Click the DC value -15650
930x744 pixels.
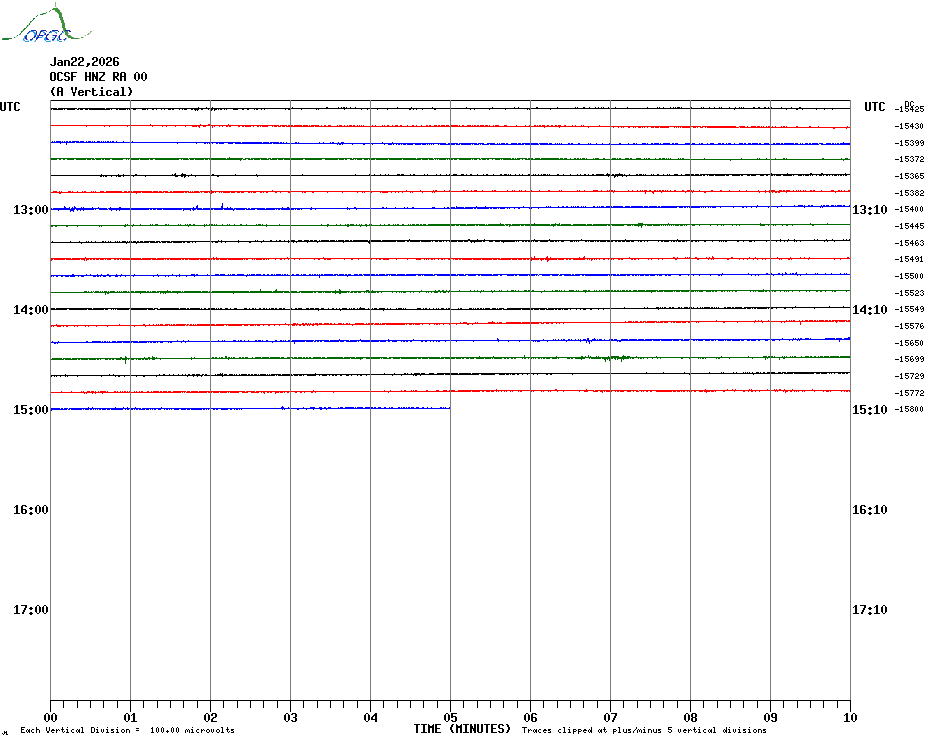tap(909, 343)
